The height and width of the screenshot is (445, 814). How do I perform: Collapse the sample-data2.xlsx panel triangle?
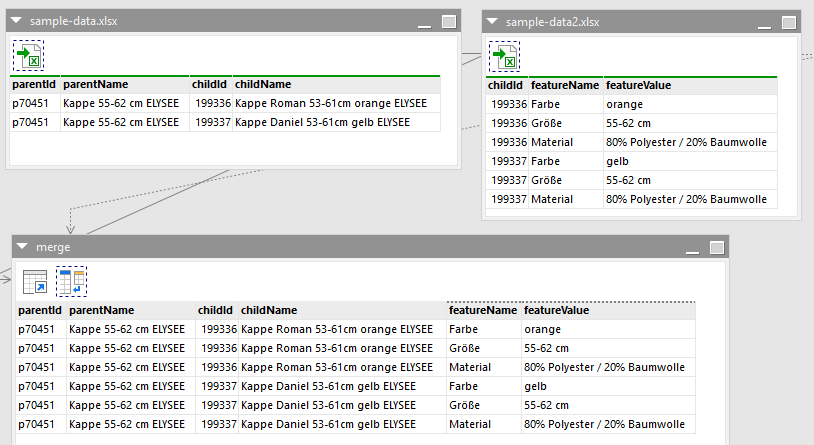point(492,22)
